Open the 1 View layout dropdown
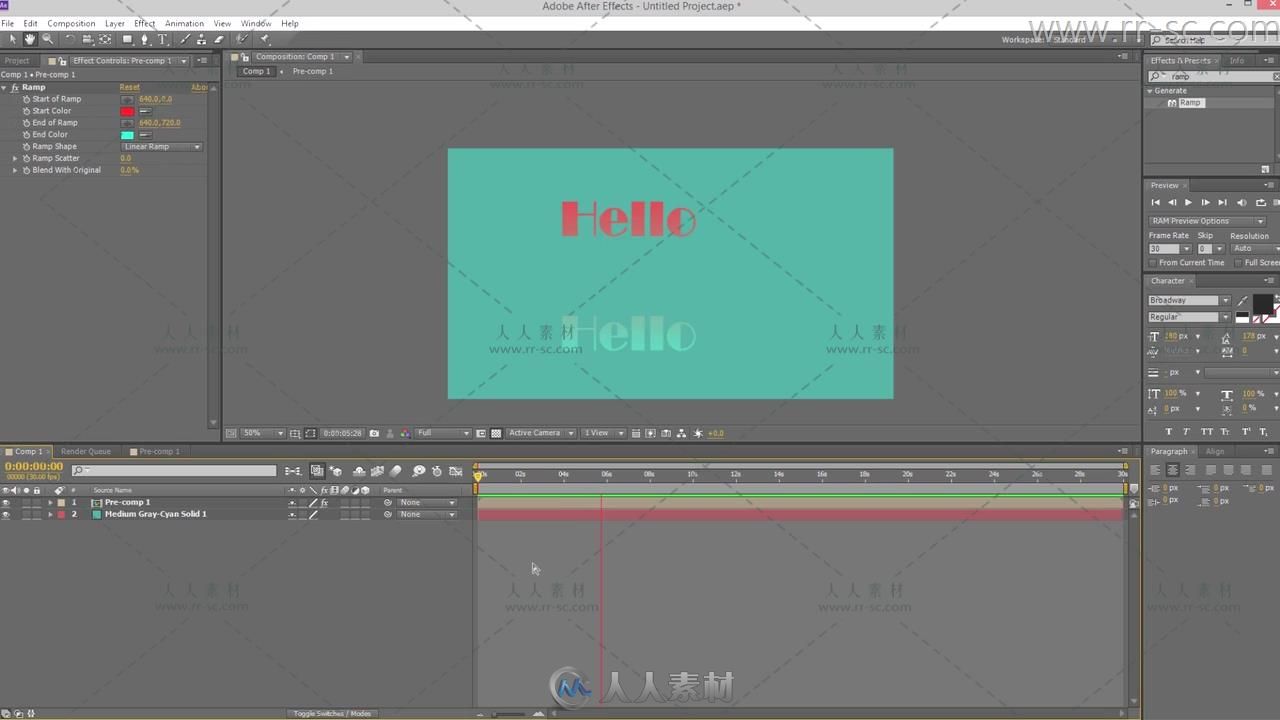Screen dimensions: 1280x720 click(x=604, y=433)
